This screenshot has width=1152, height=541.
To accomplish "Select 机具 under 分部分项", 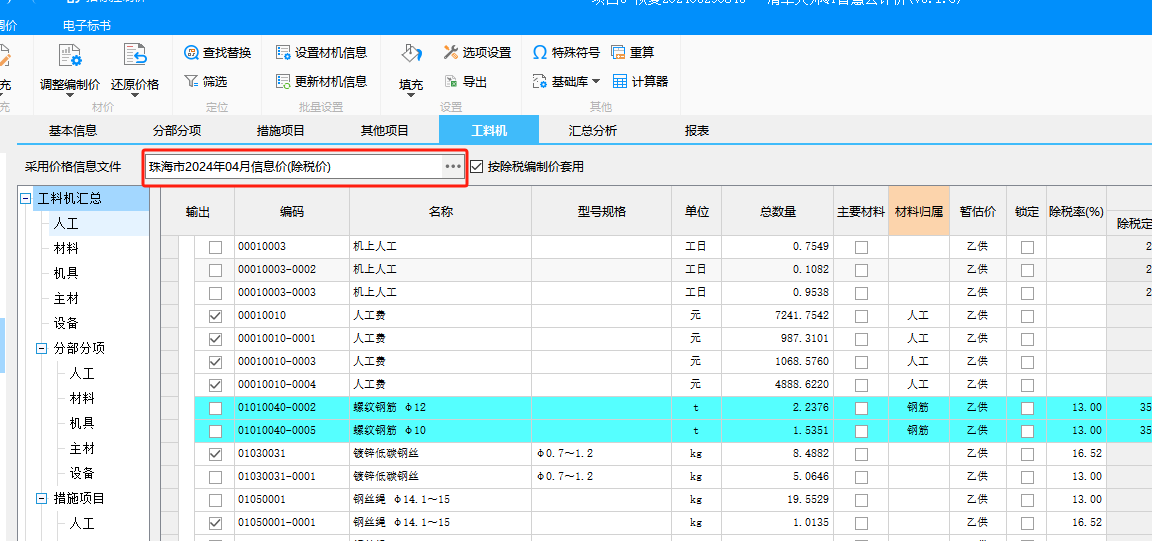I will [82, 423].
